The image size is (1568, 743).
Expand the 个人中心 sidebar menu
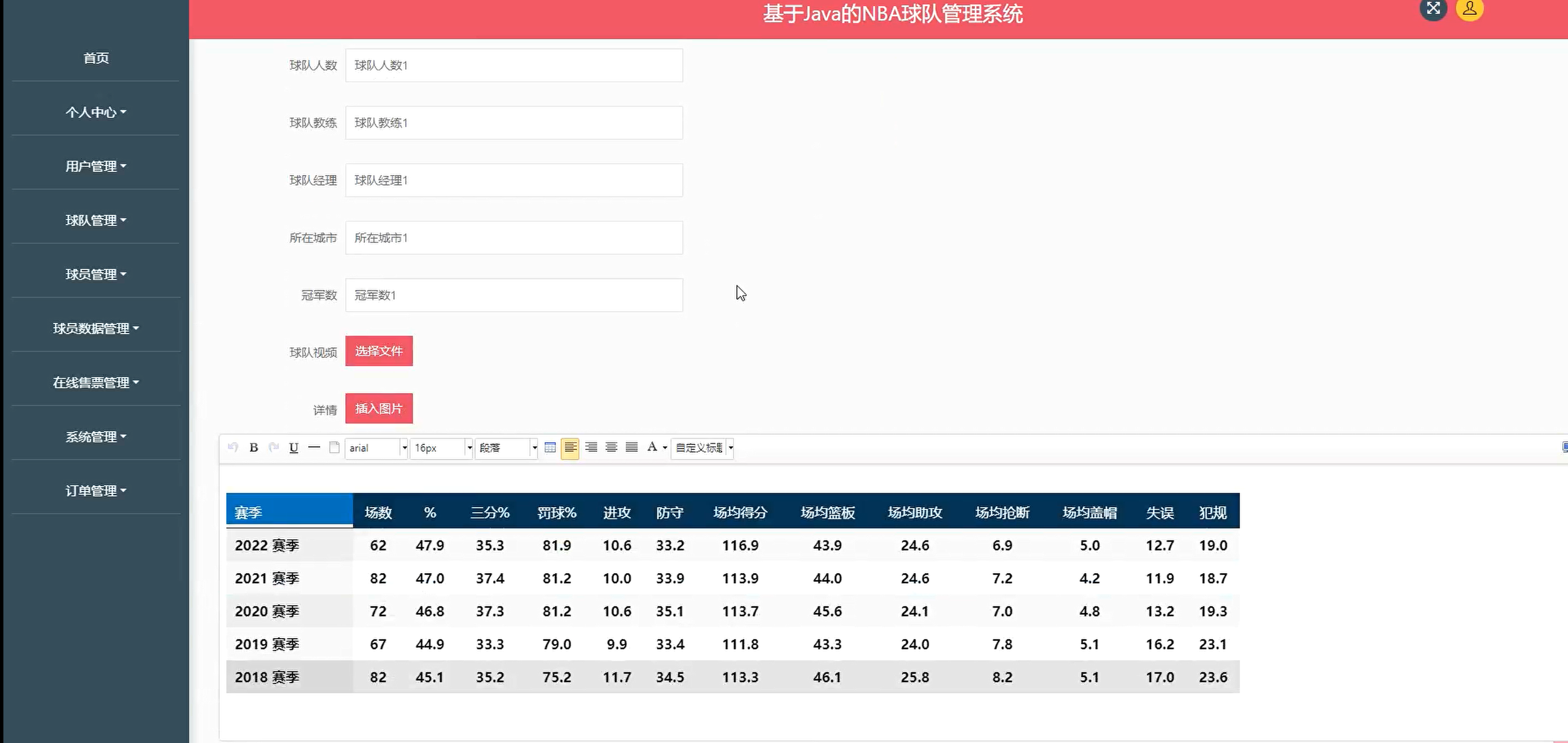(95, 112)
